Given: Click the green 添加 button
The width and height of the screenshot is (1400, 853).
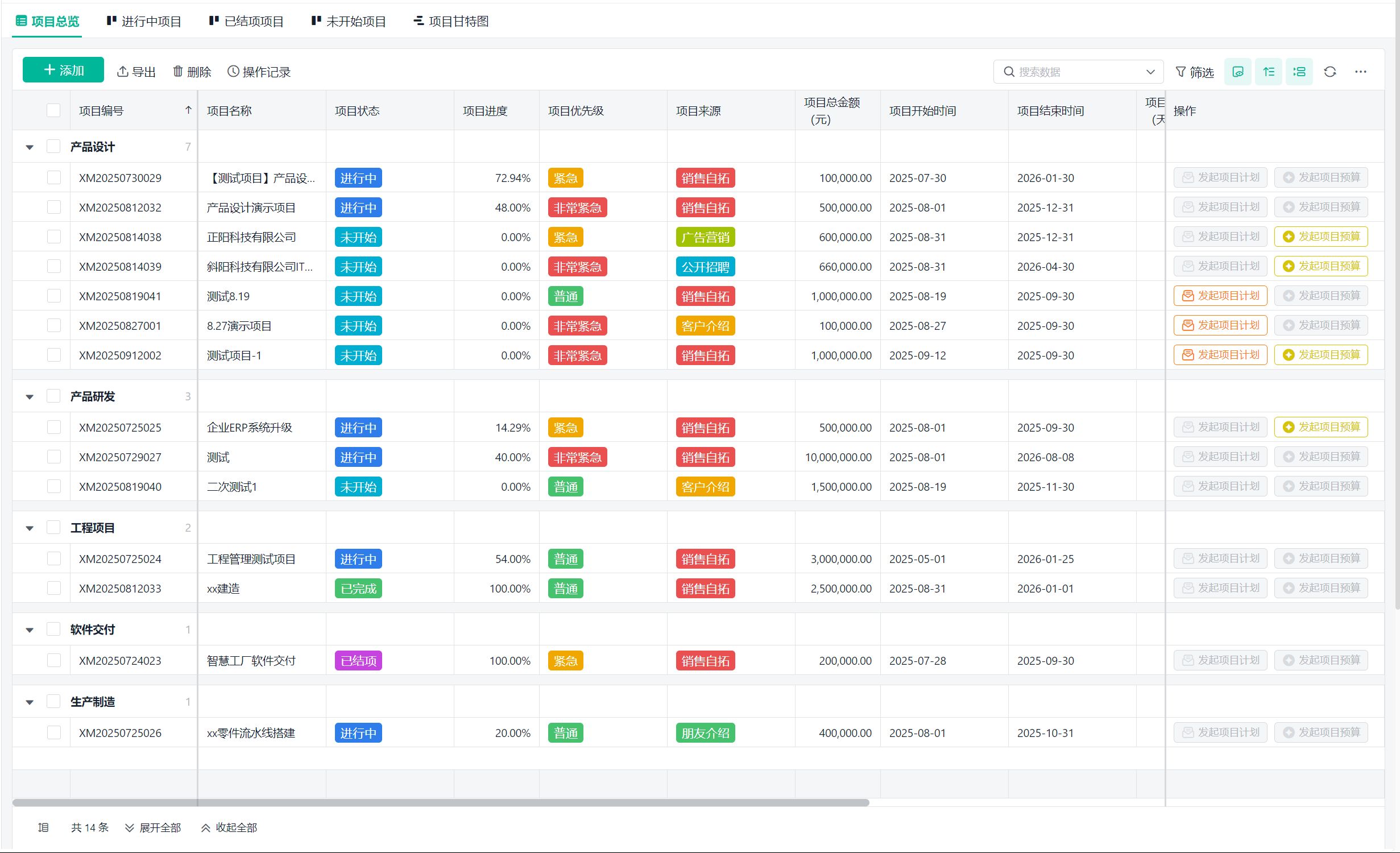Looking at the screenshot, I should [x=63, y=70].
